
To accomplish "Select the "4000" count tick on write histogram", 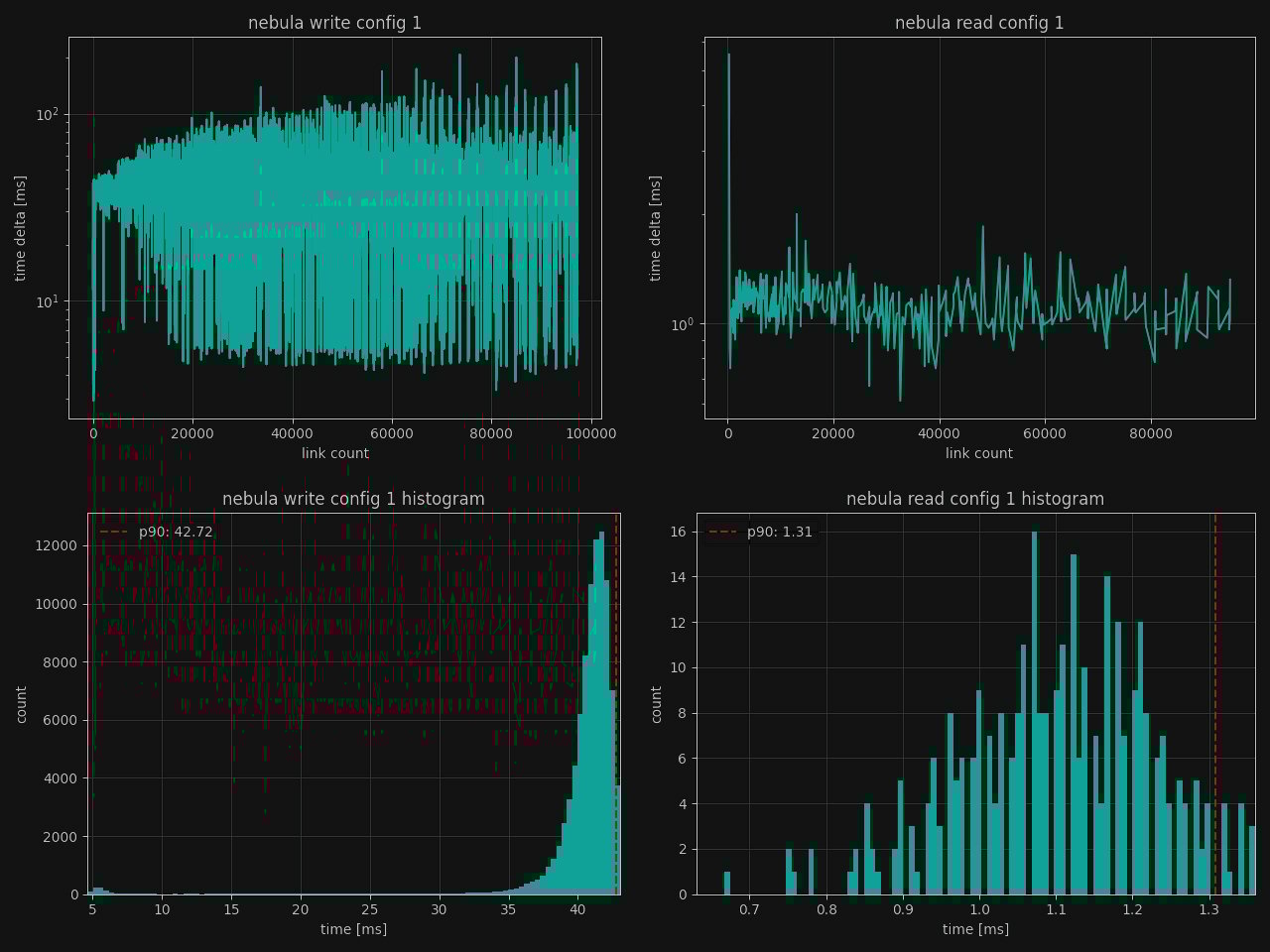I will [63, 778].
